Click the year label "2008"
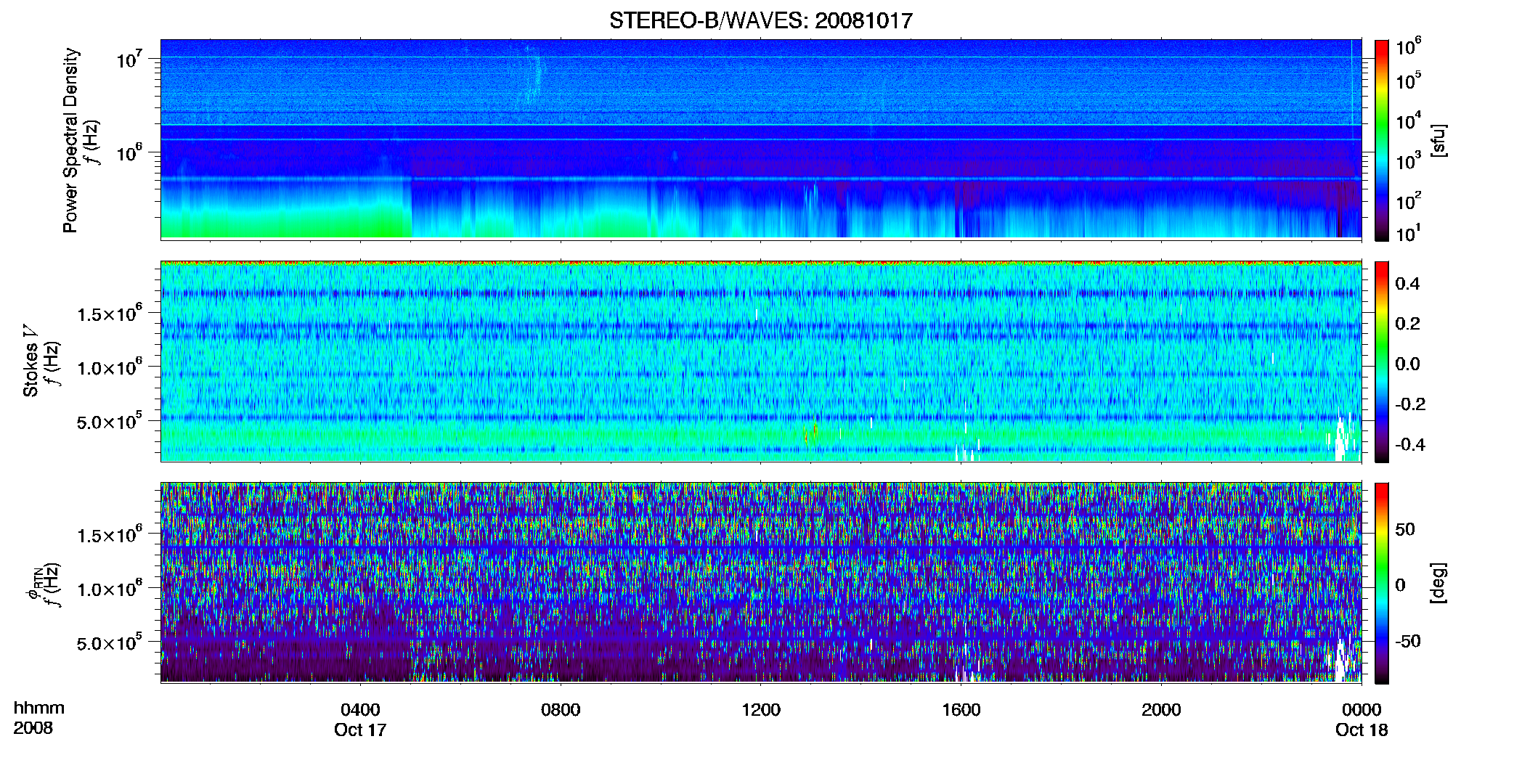 pos(33,728)
